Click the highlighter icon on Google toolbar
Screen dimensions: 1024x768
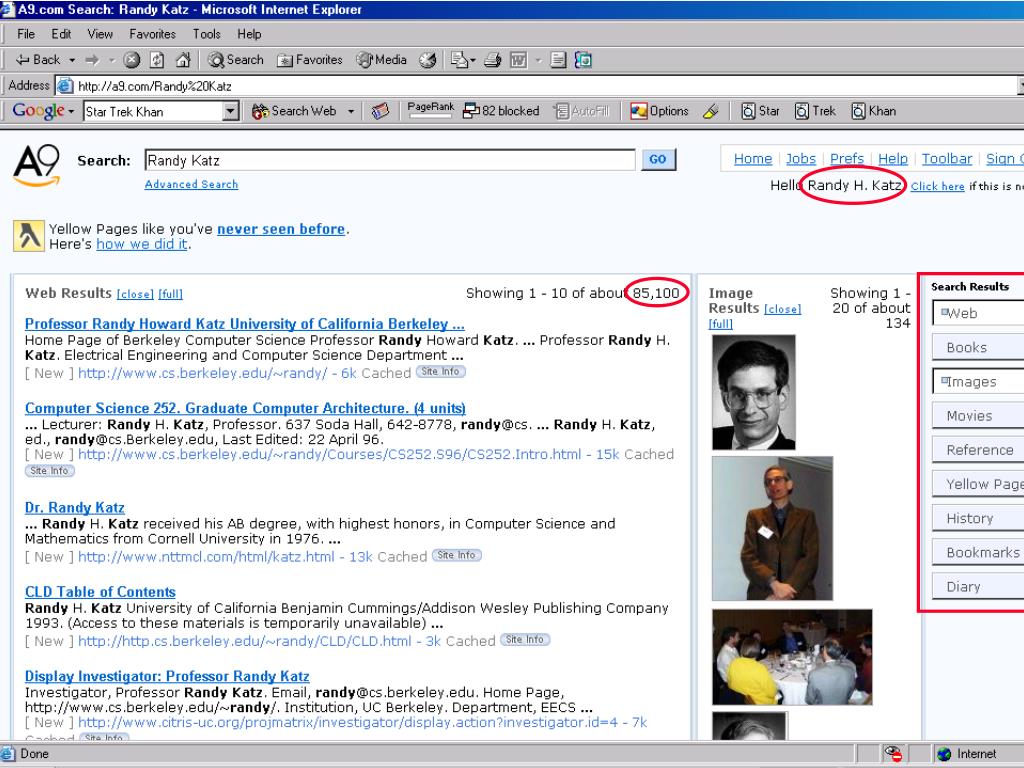[x=711, y=112]
